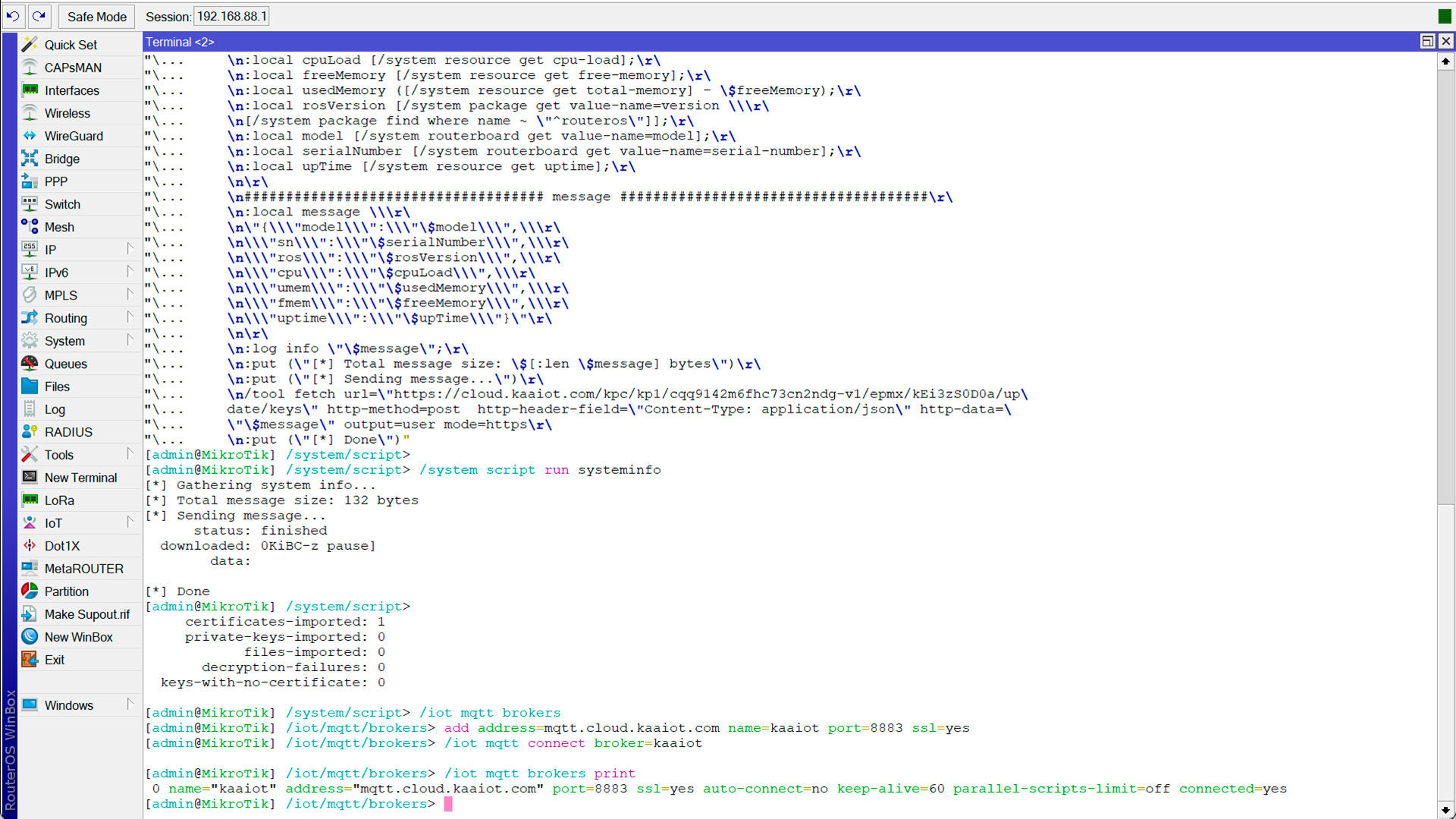
Task: Toggle Safe Mode button
Action: click(x=96, y=16)
